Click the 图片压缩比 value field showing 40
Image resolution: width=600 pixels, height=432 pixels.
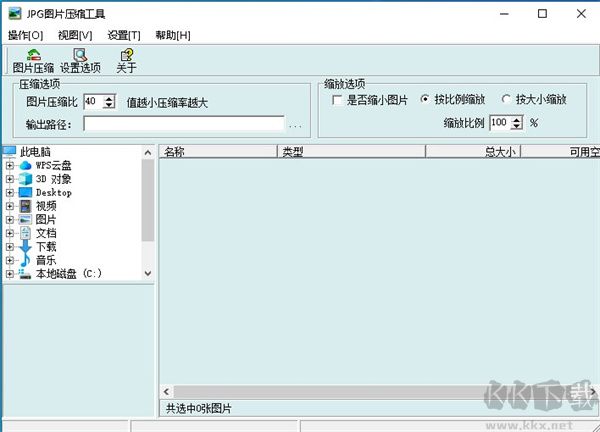94,101
